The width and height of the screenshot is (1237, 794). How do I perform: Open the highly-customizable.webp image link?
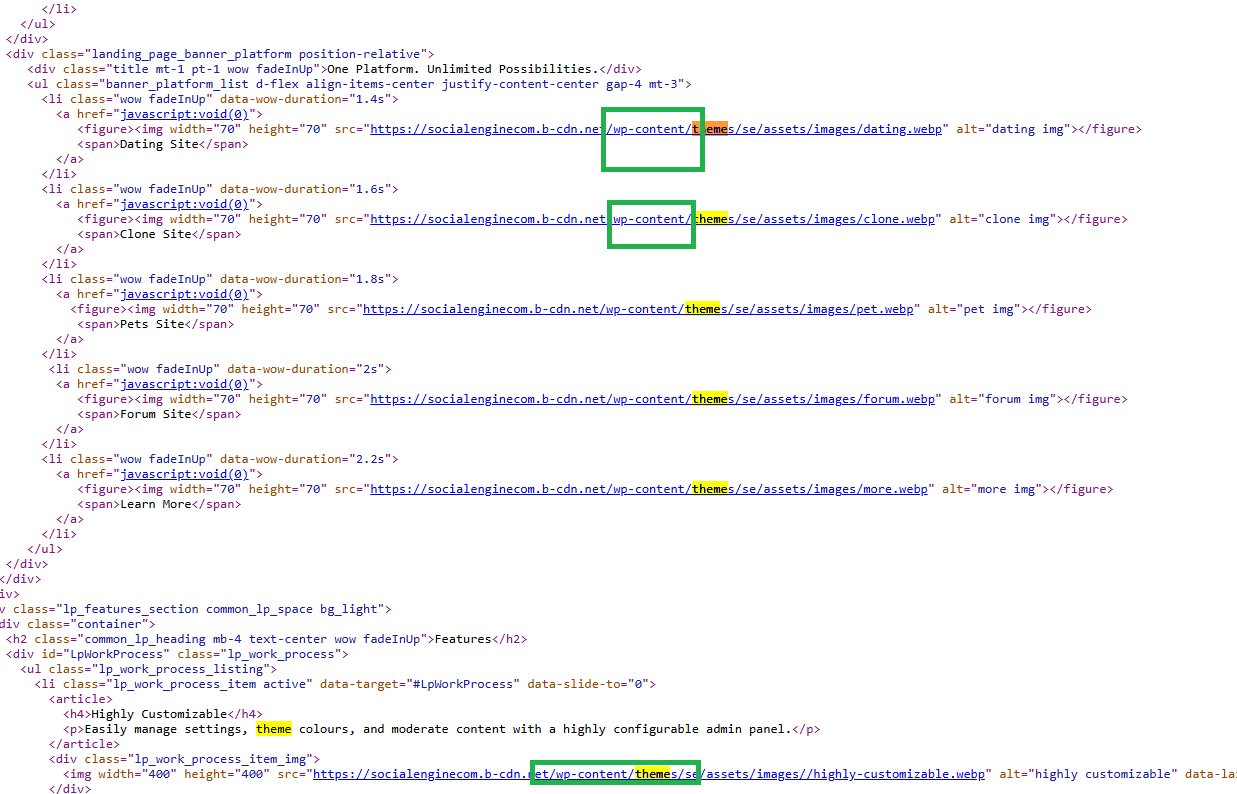click(x=651, y=774)
